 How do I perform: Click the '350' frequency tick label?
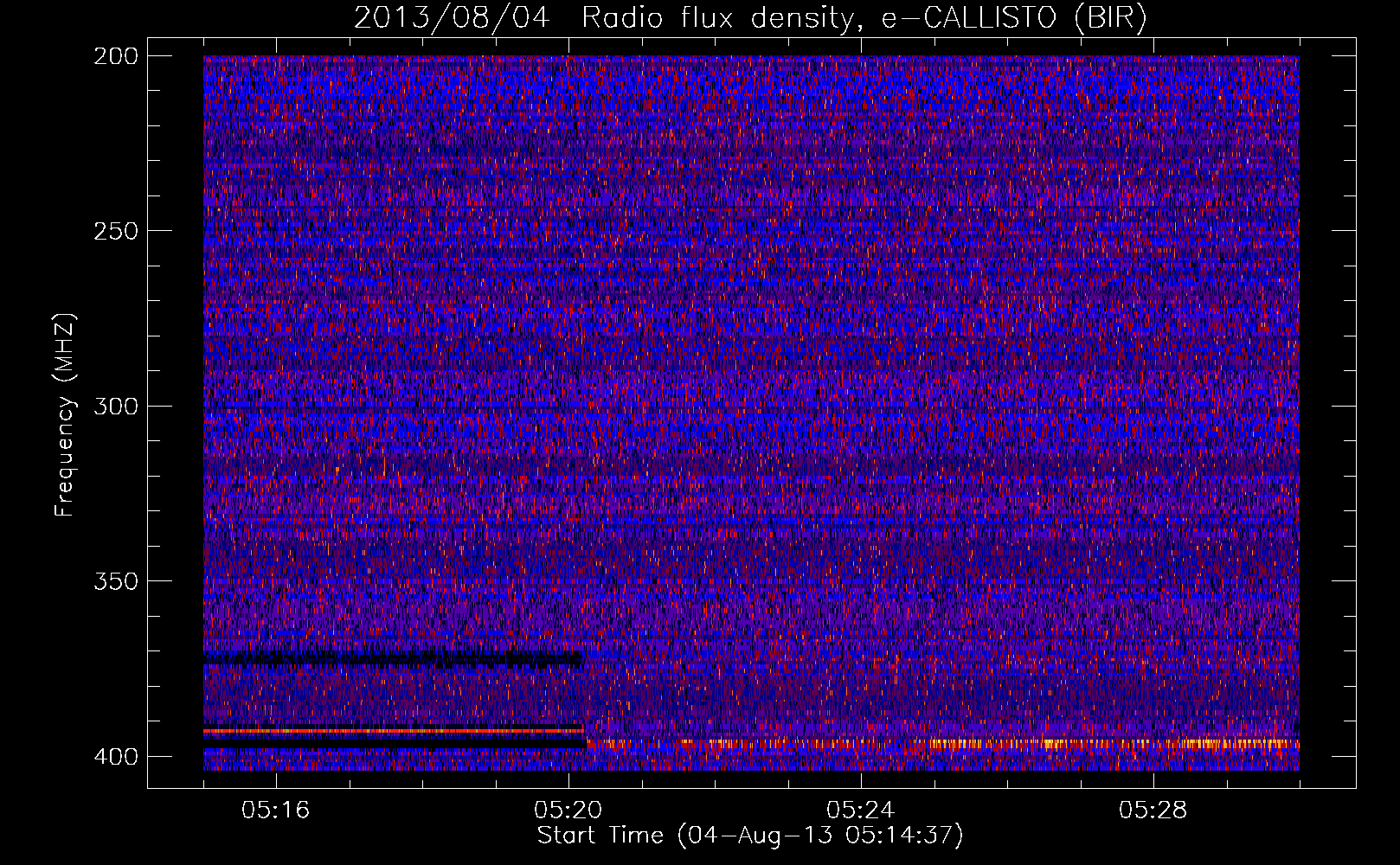coord(115,580)
